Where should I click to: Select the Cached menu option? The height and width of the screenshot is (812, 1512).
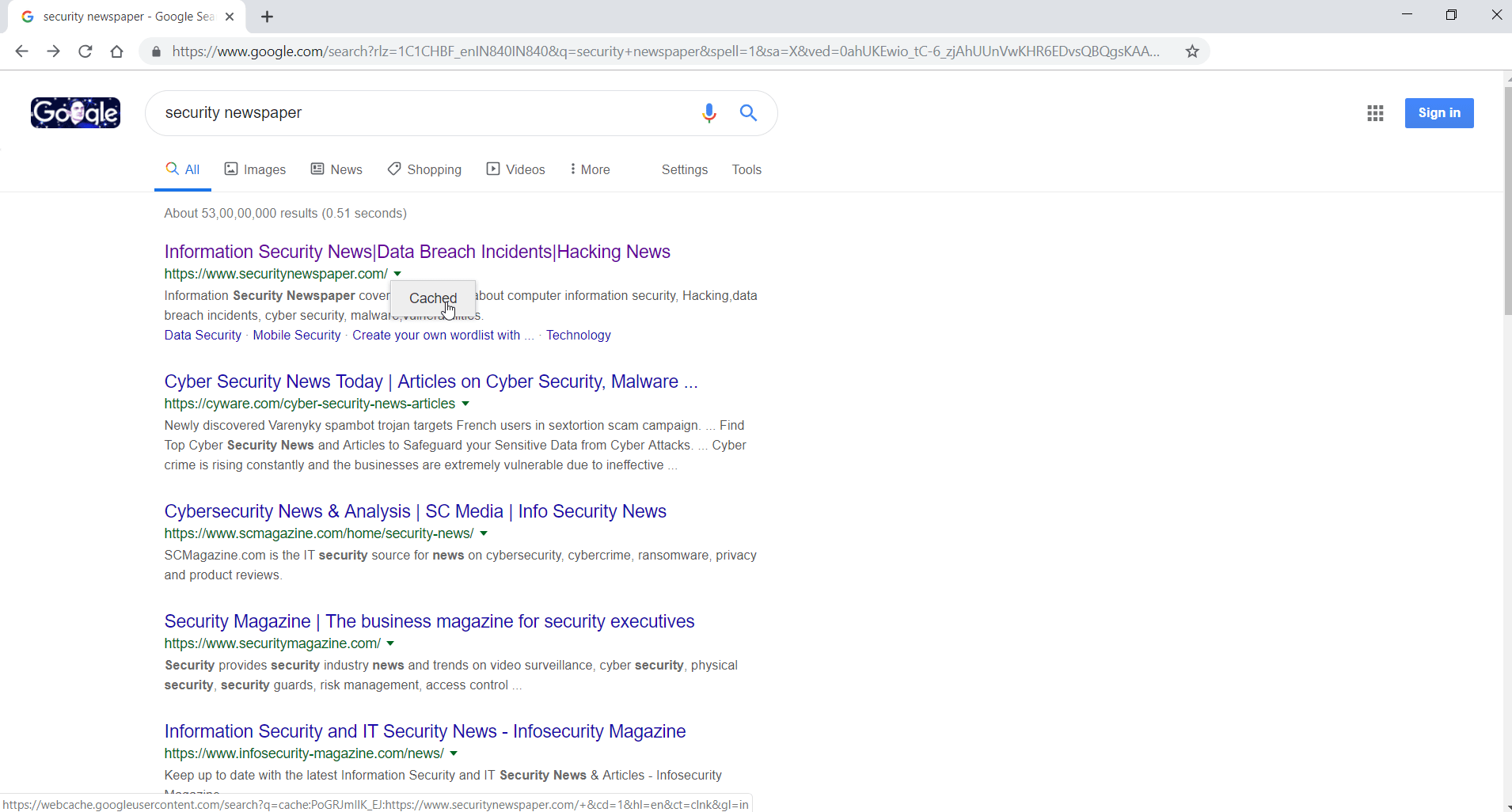433,298
